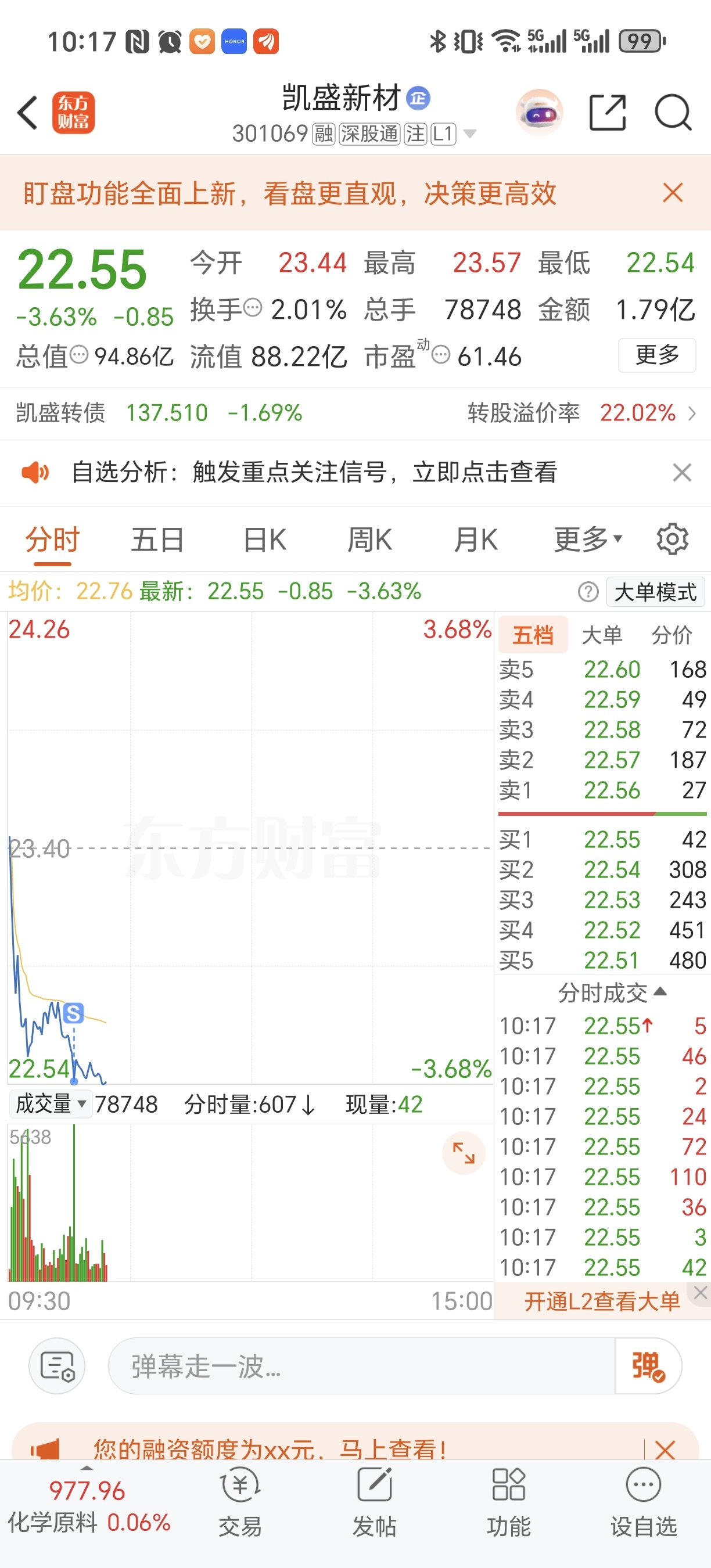The image size is (711, 1568).
Task: Dismiss the 自选分析 notification
Action: (x=682, y=472)
